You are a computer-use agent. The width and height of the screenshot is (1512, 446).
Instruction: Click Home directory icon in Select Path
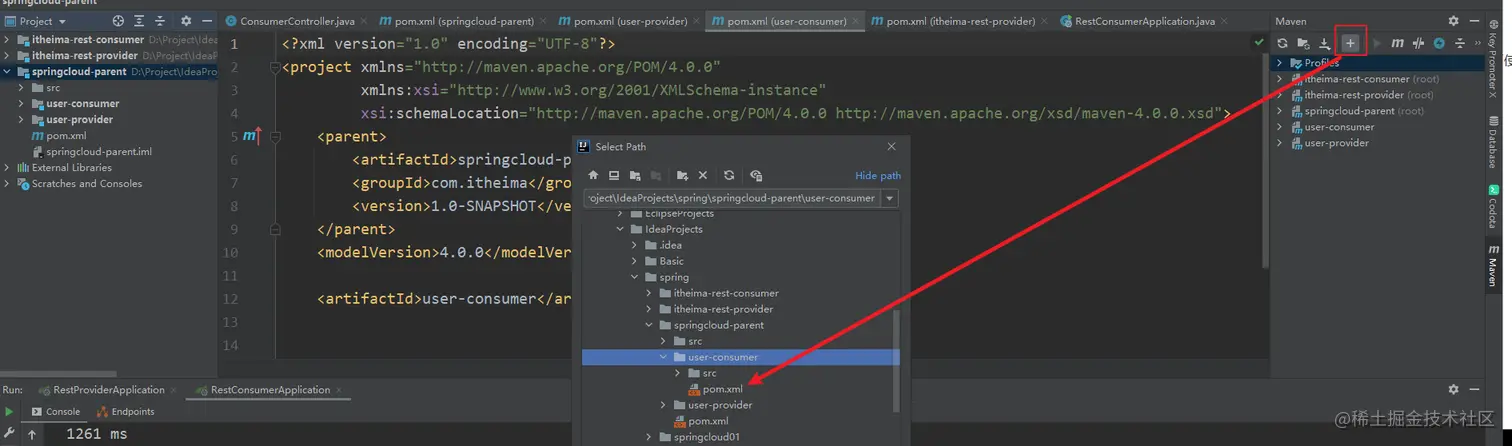point(594,175)
